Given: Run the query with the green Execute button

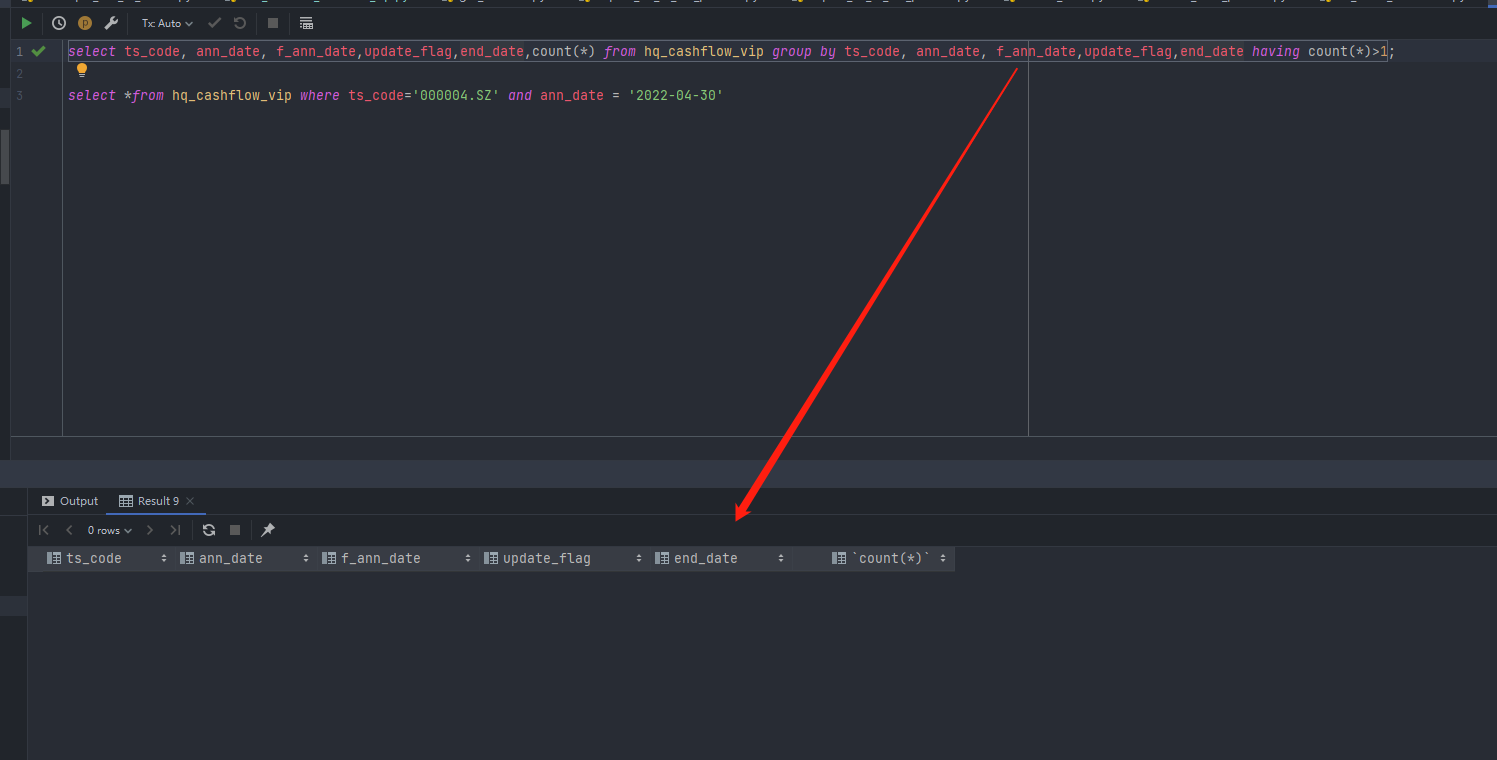Looking at the screenshot, I should point(26,23).
